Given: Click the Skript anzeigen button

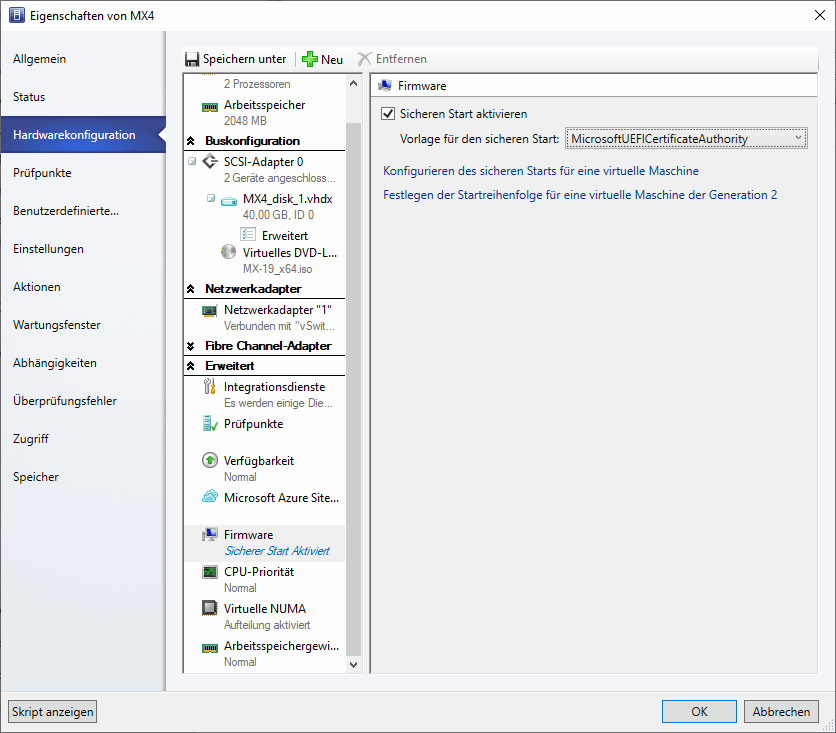Looking at the screenshot, I should pos(52,711).
